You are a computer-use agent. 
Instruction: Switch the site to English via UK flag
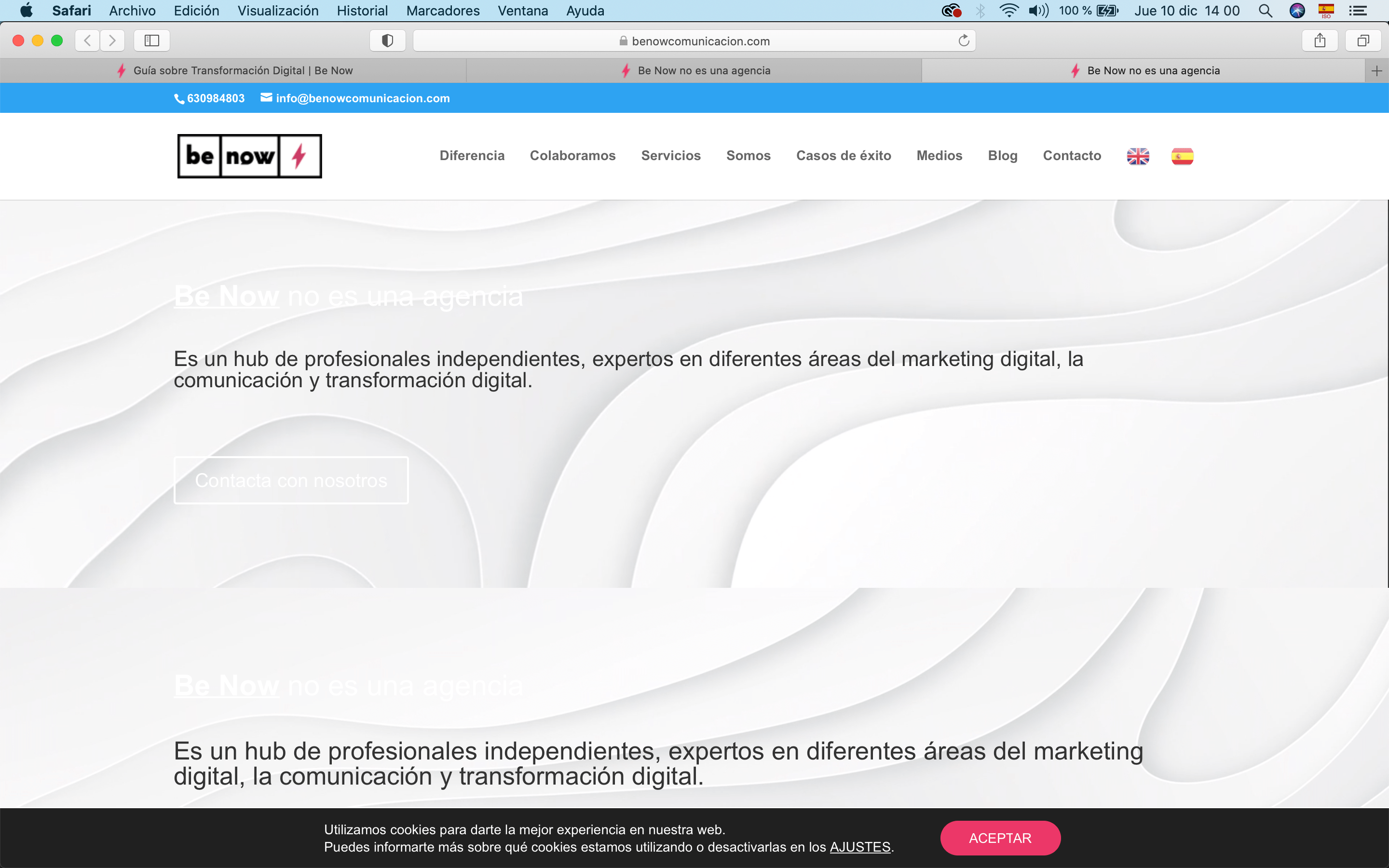pyautogui.click(x=1138, y=156)
